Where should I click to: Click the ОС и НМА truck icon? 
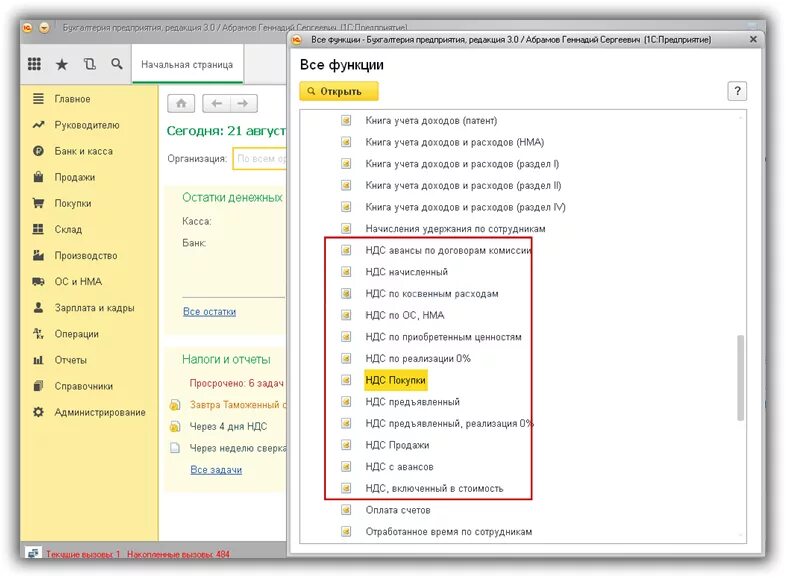38,281
